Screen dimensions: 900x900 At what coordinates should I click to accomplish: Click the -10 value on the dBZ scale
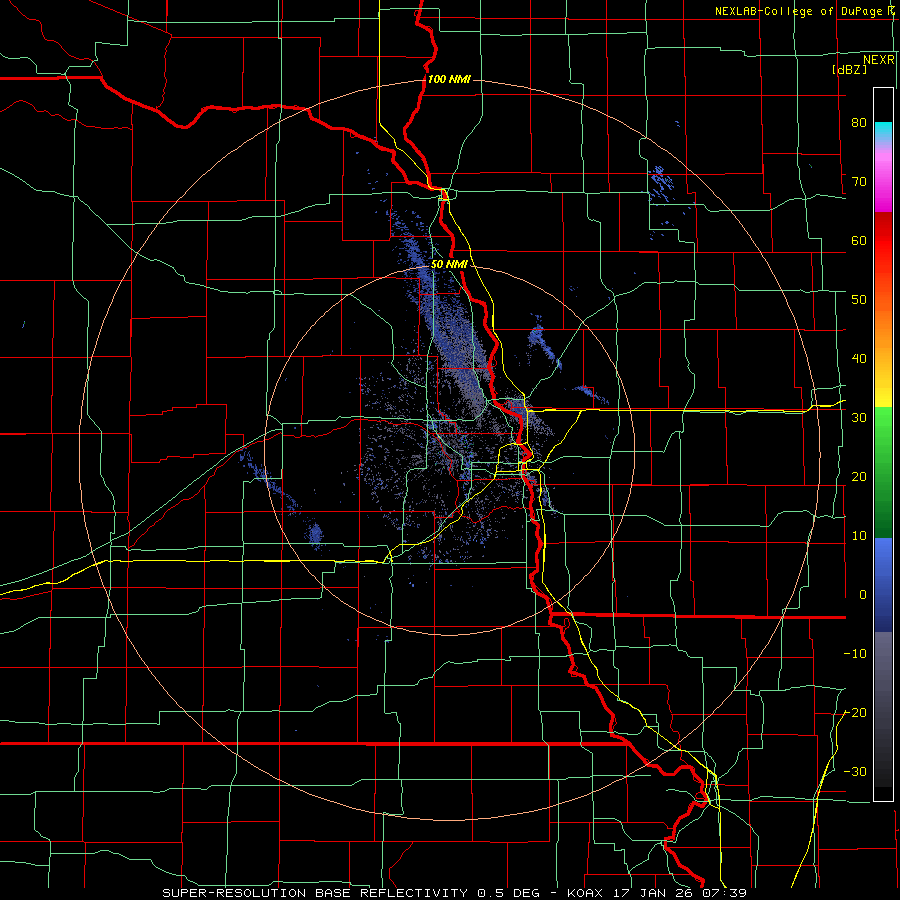[x=855, y=654]
